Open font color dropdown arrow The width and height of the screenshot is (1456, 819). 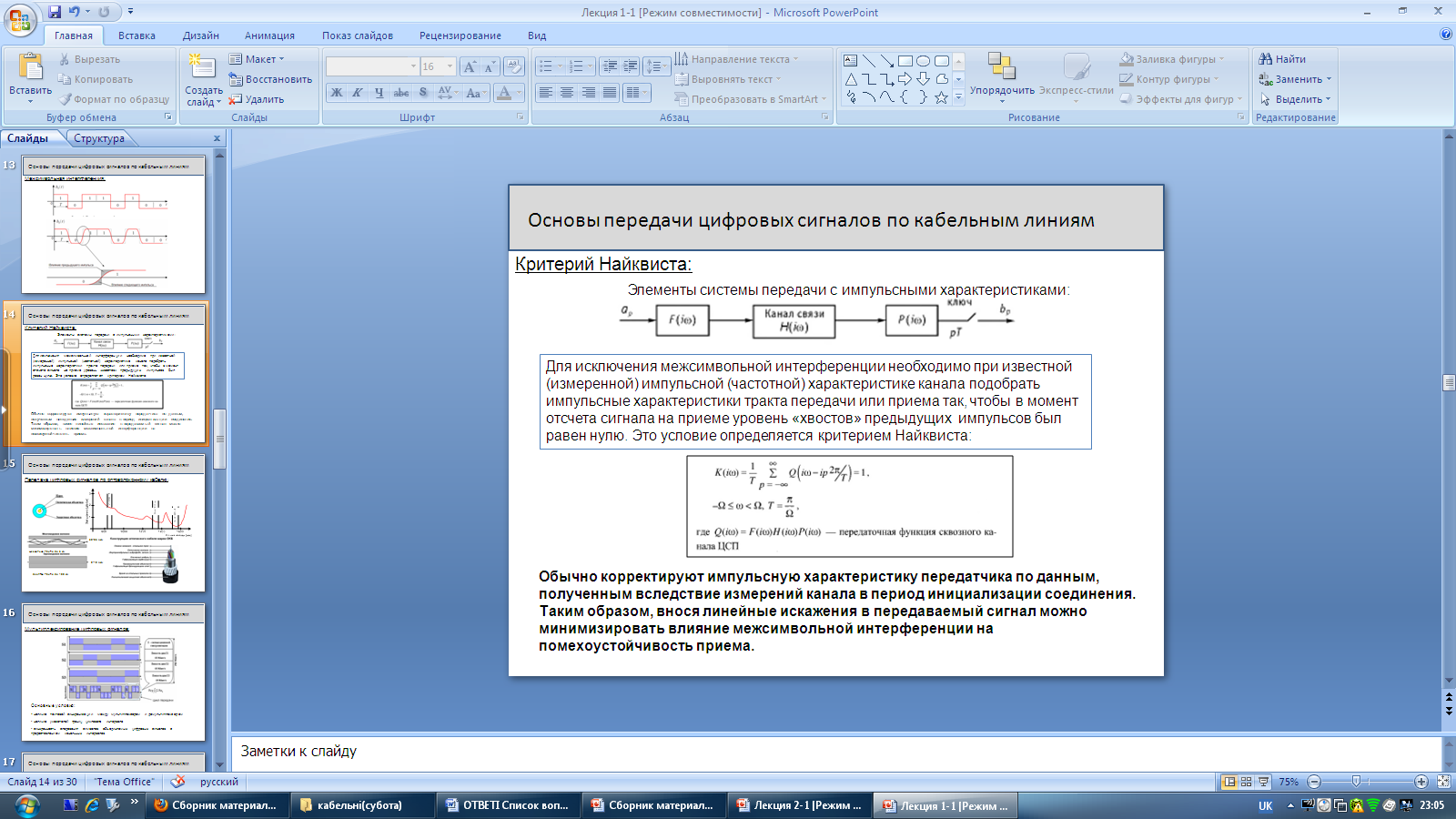tap(520, 93)
